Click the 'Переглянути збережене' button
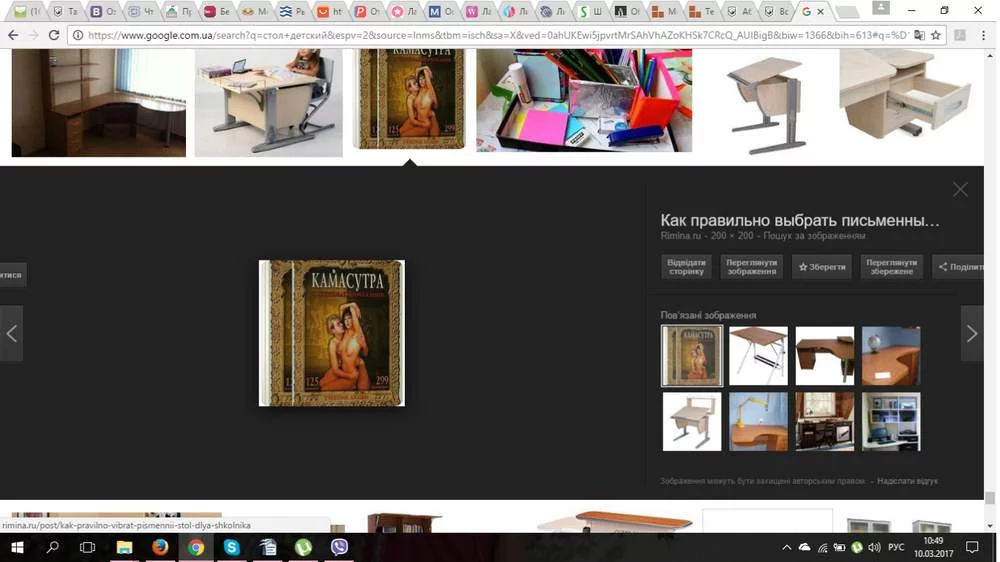The image size is (1000, 562). [891, 267]
